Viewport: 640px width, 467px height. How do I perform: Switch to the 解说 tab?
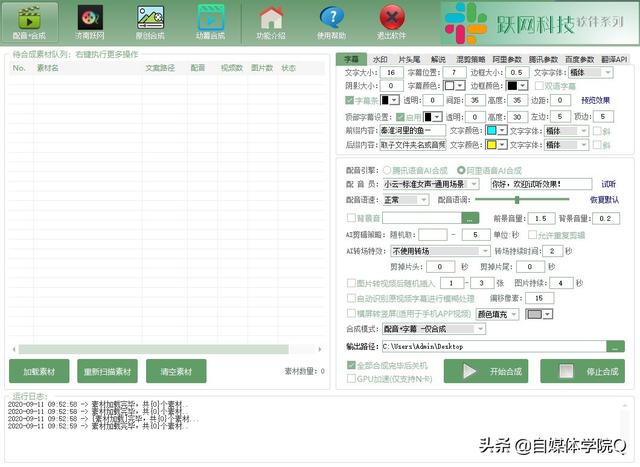click(x=438, y=59)
